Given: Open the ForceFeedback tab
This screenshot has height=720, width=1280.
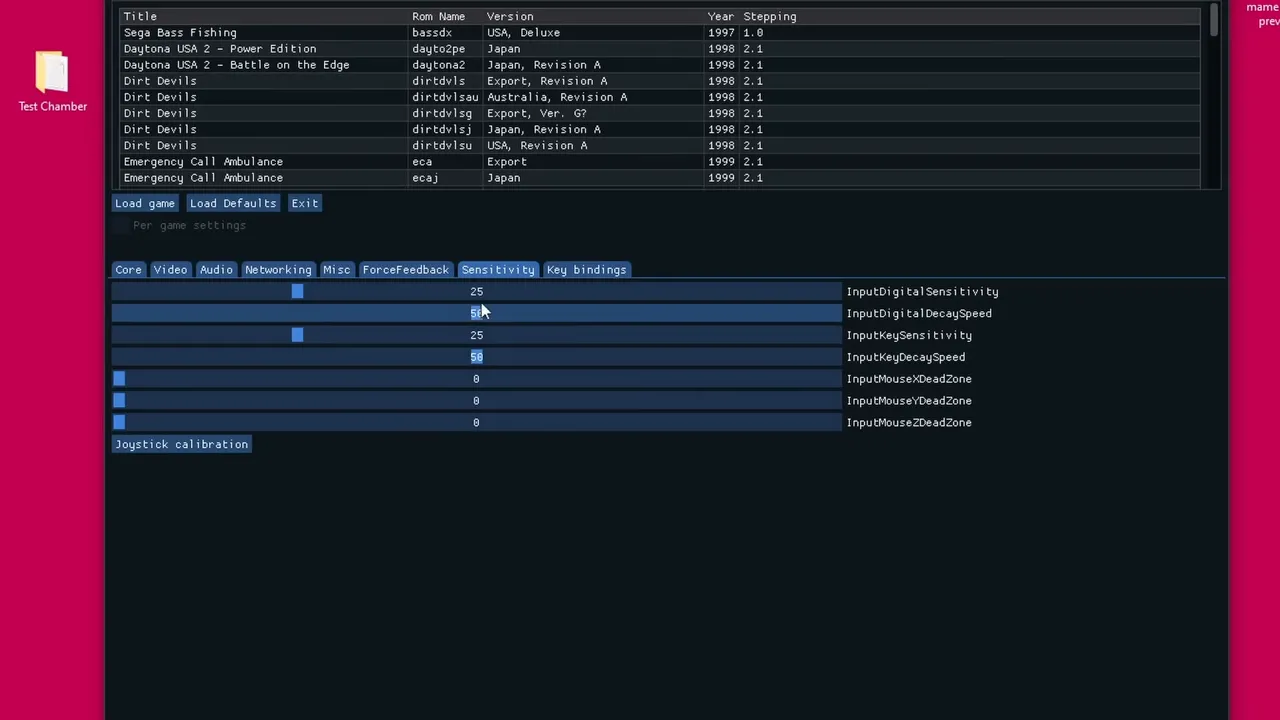Looking at the screenshot, I should coord(405,269).
